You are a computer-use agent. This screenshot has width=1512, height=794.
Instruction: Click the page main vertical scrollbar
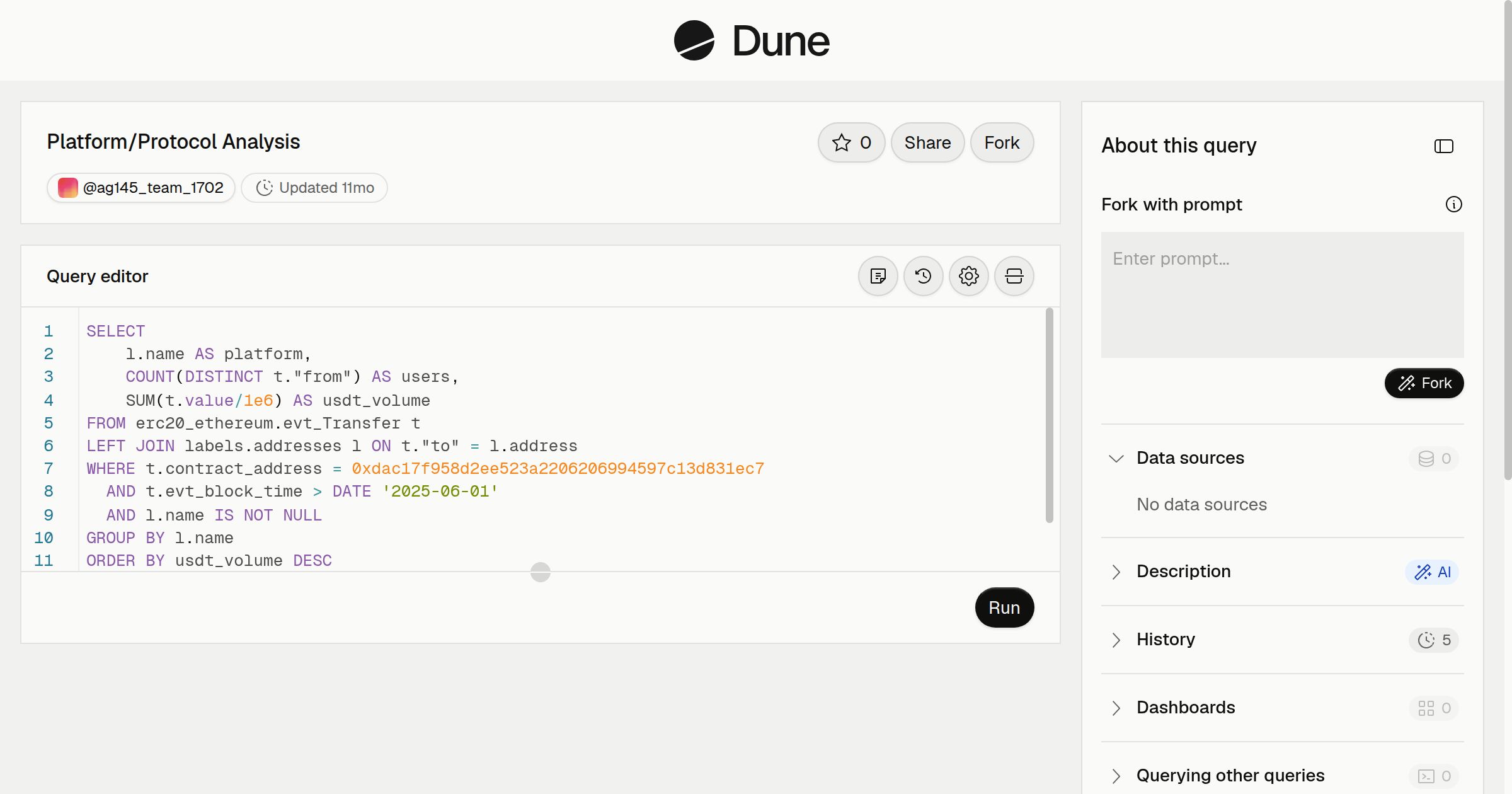click(x=1508, y=239)
